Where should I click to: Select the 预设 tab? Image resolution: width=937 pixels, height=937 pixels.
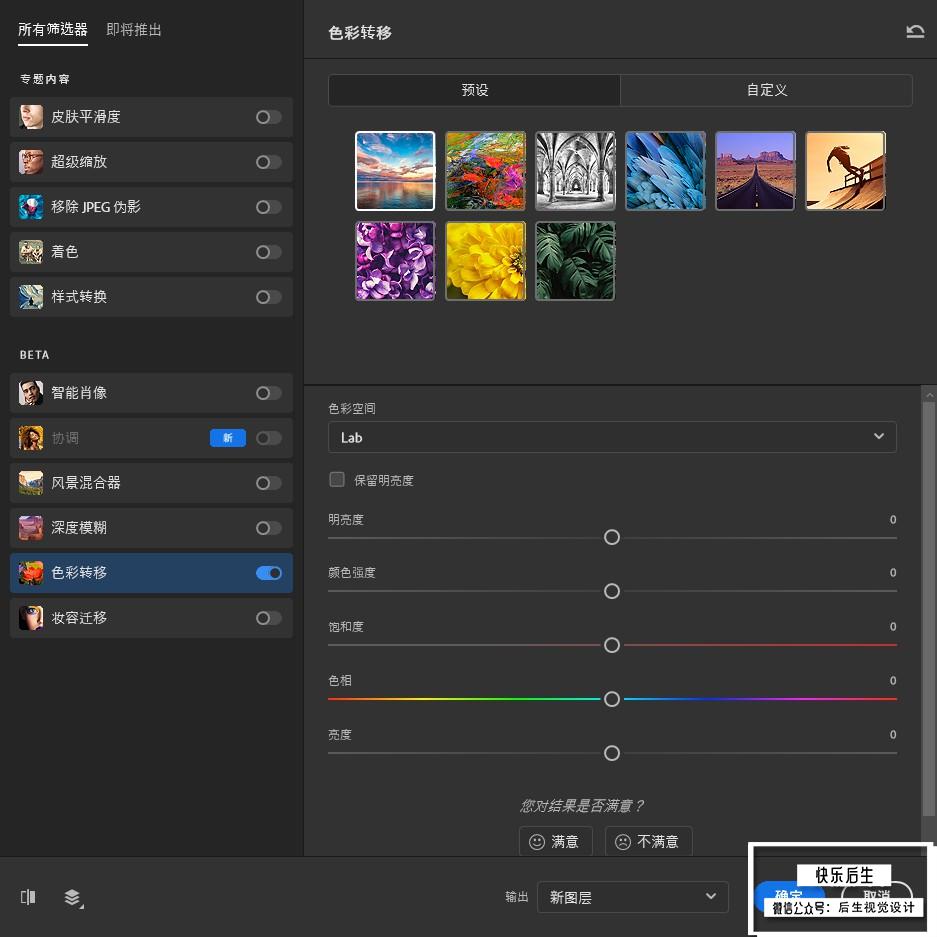474,90
